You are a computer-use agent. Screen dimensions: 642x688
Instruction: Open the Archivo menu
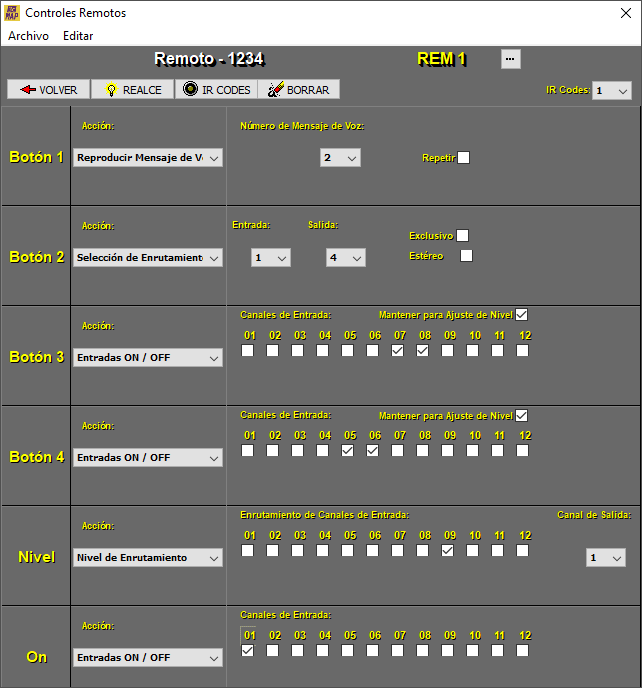(x=28, y=36)
